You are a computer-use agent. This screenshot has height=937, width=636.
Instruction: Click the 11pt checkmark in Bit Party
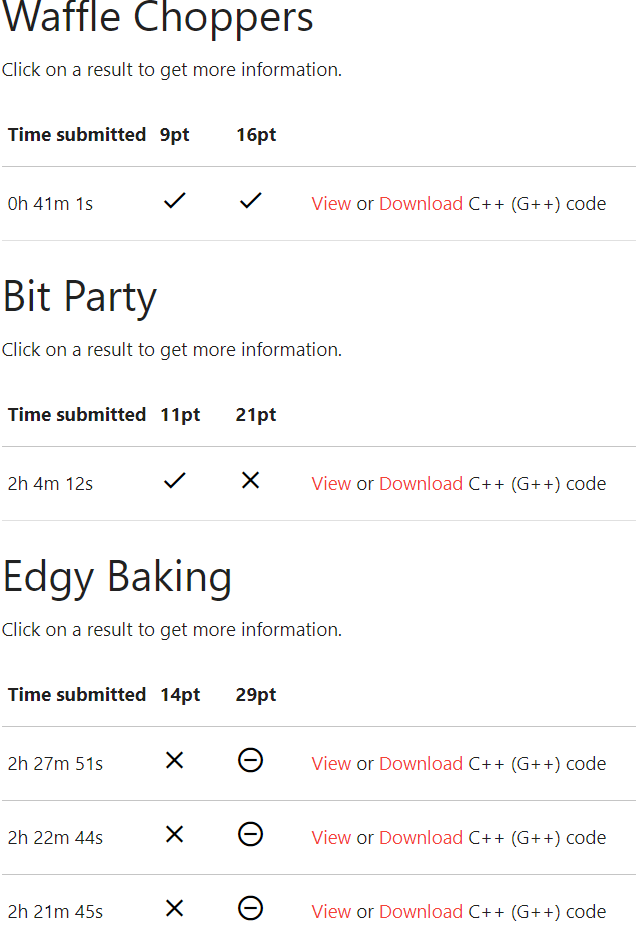[175, 480]
